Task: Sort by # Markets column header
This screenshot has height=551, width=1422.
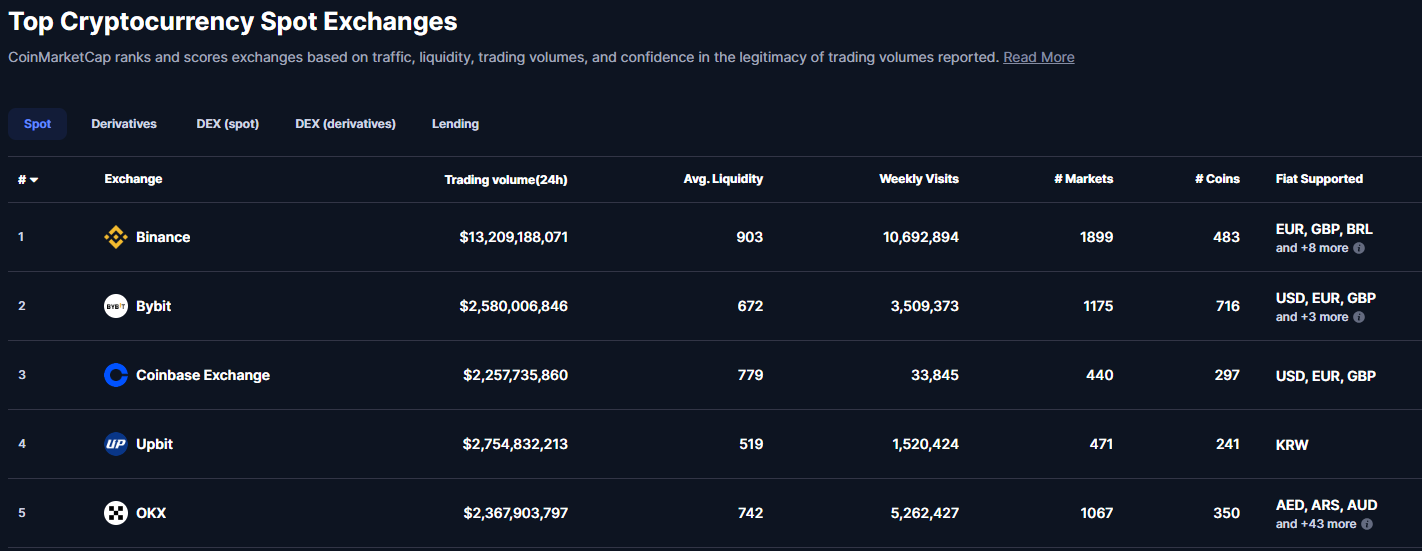Action: [x=1083, y=179]
